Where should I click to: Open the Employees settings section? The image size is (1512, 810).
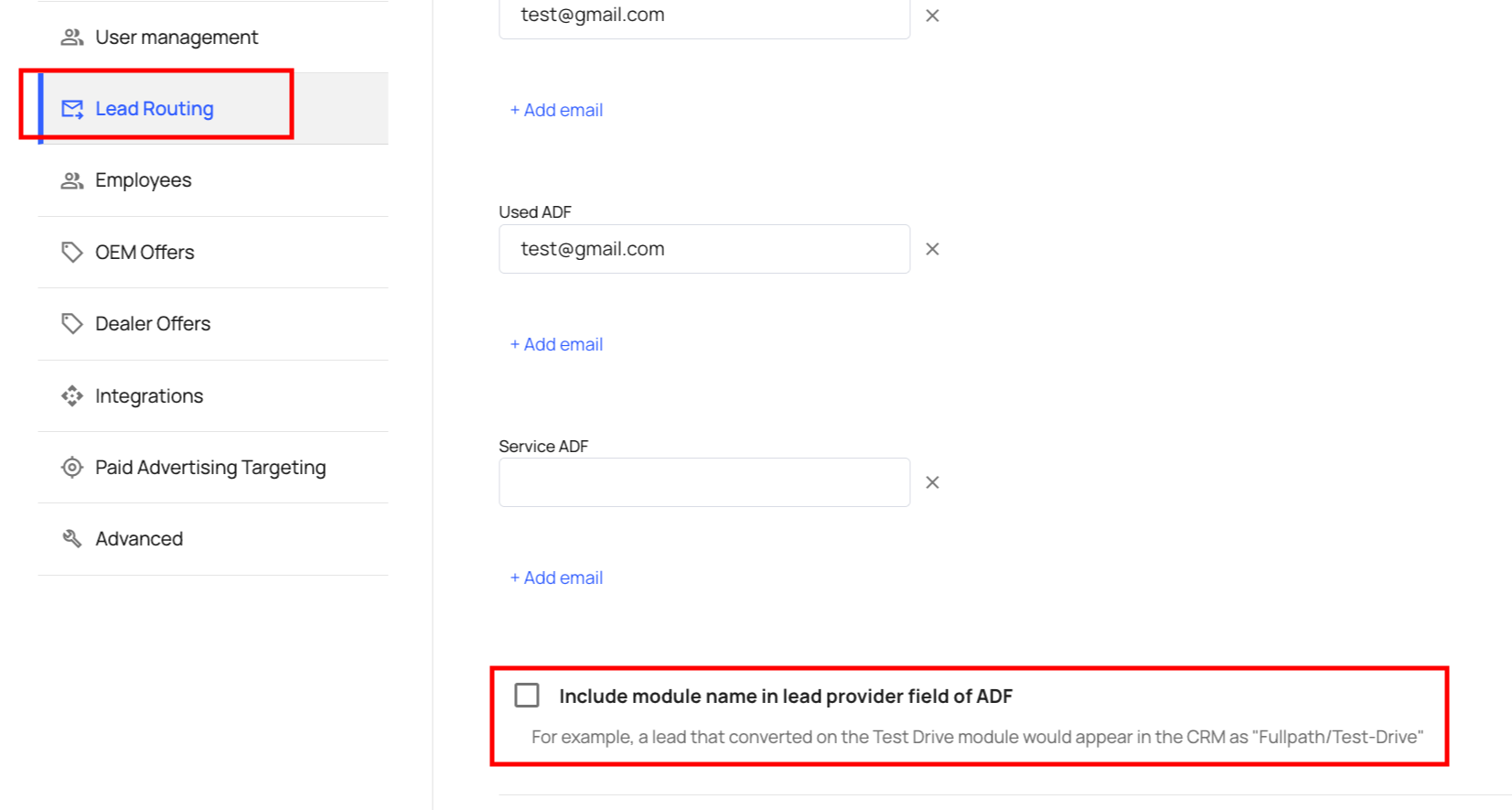[x=144, y=180]
